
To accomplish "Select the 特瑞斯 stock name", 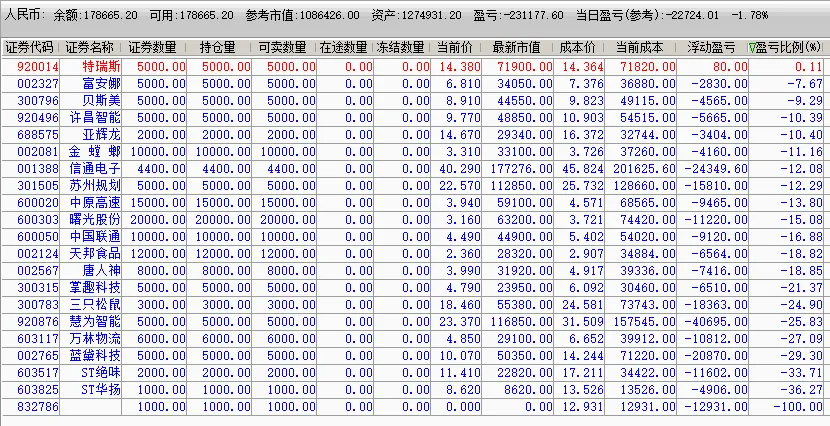I will (102, 67).
